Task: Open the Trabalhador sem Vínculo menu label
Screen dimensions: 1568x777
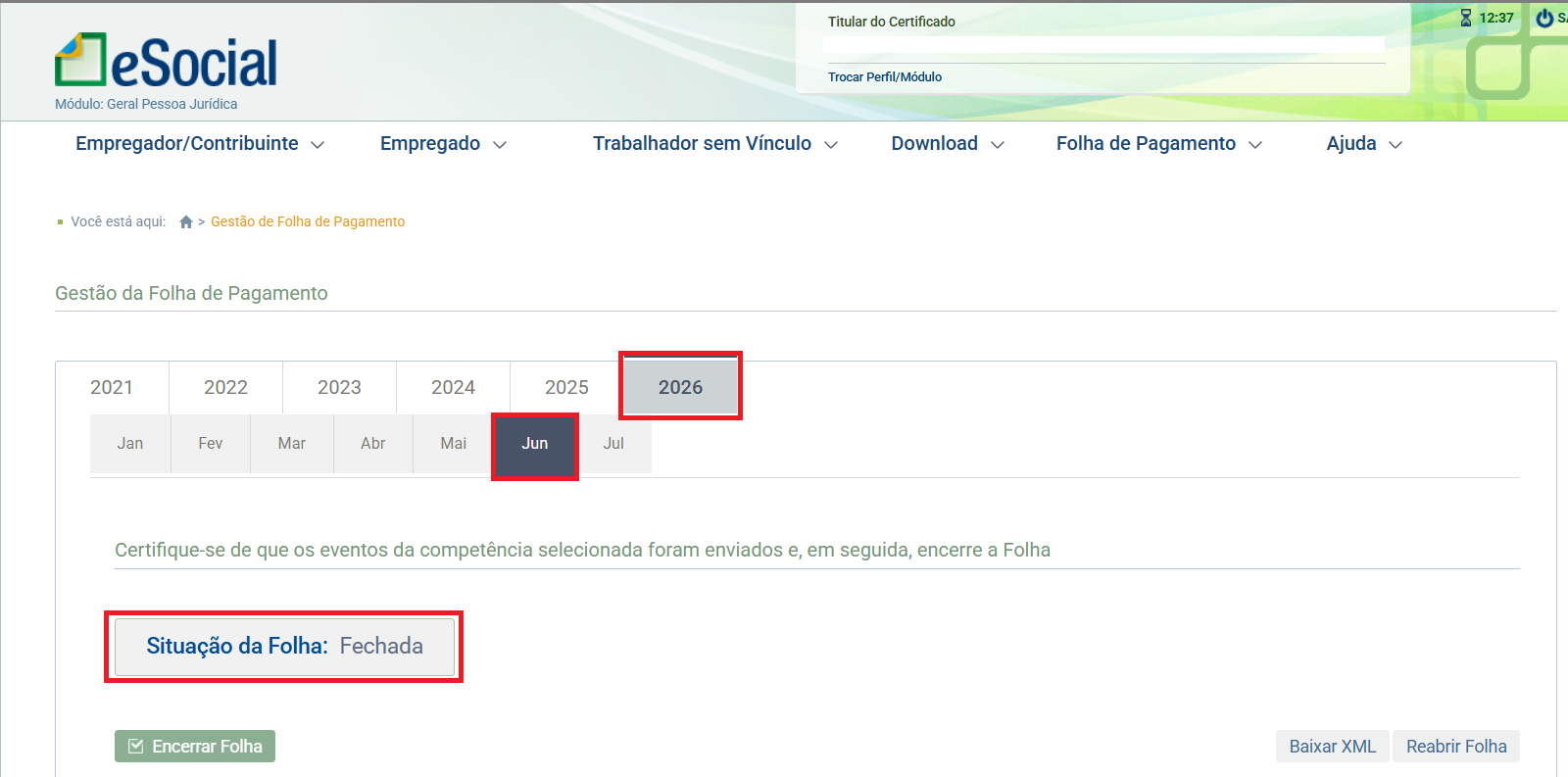Action: [702, 144]
